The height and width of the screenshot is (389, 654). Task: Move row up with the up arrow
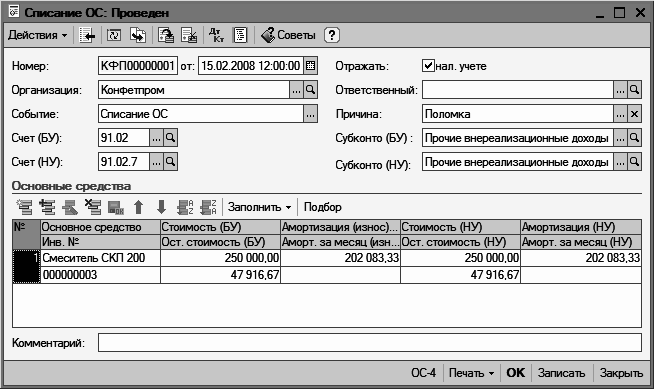click(x=138, y=207)
